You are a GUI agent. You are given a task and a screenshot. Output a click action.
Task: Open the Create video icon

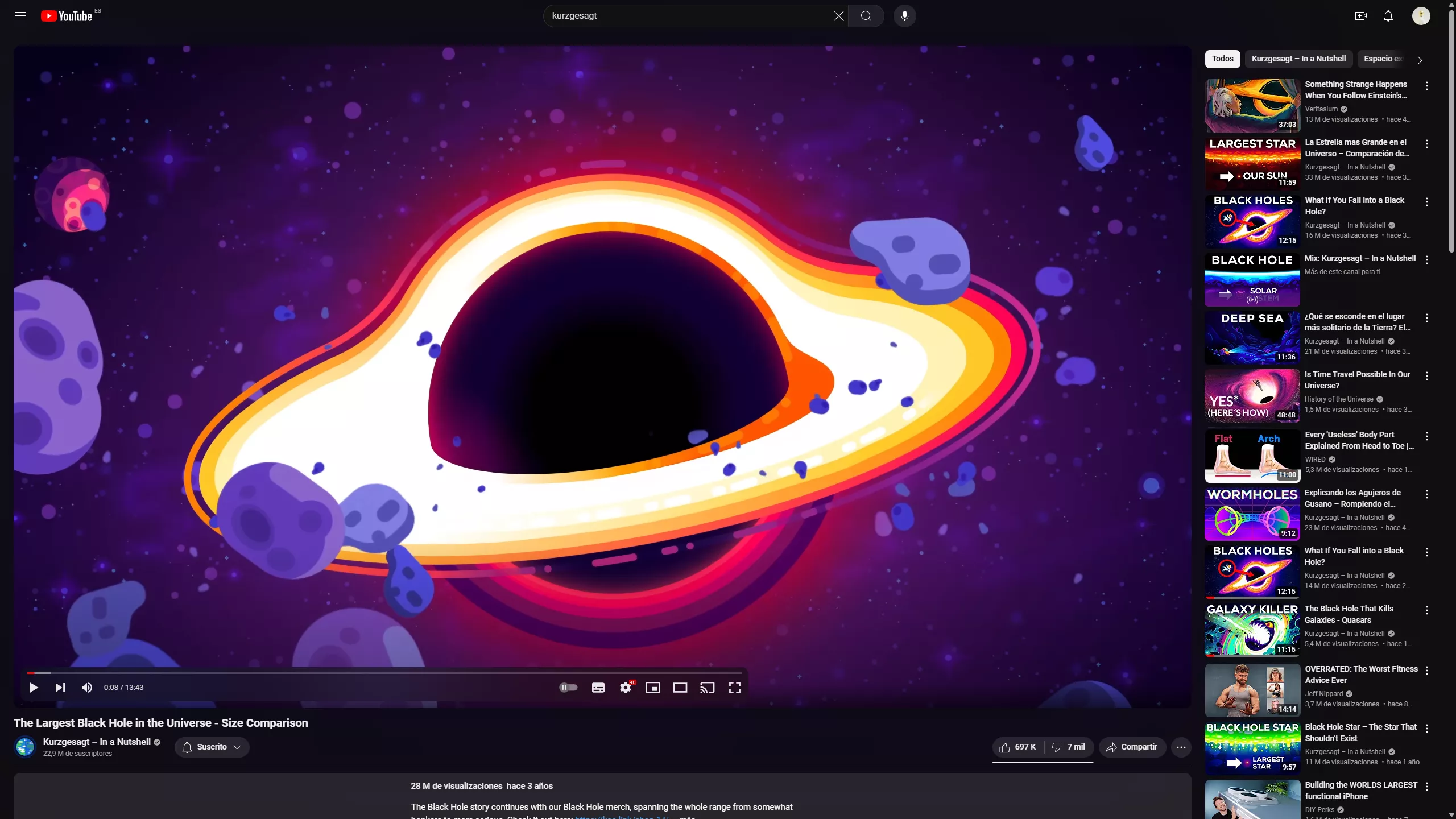(x=1360, y=16)
